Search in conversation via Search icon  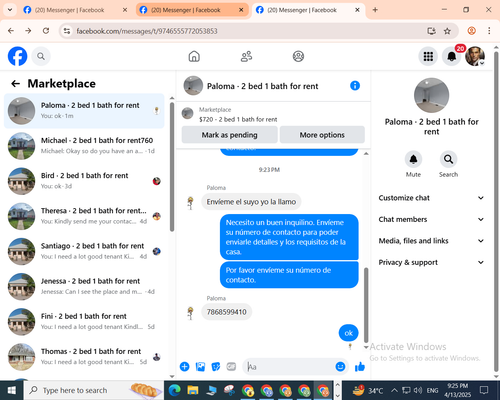tap(448, 159)
